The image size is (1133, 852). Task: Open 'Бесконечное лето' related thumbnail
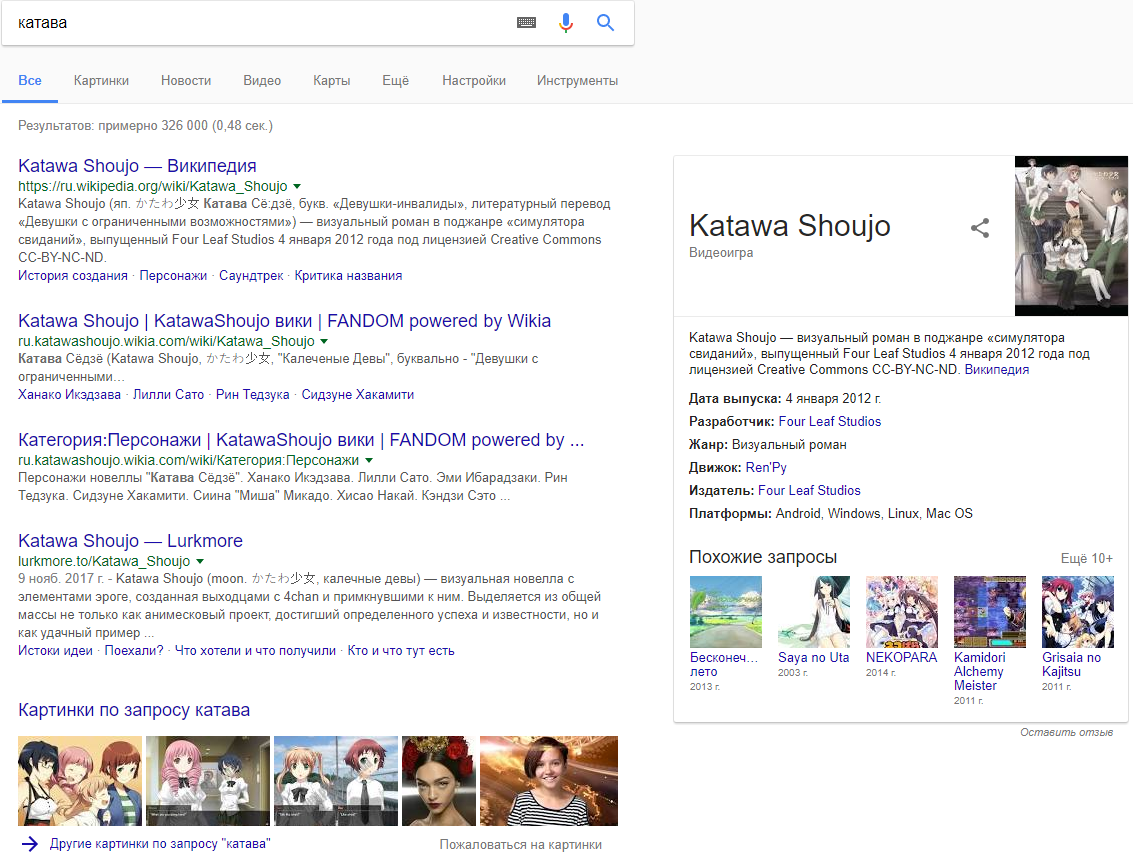click(x=725, y=611)
